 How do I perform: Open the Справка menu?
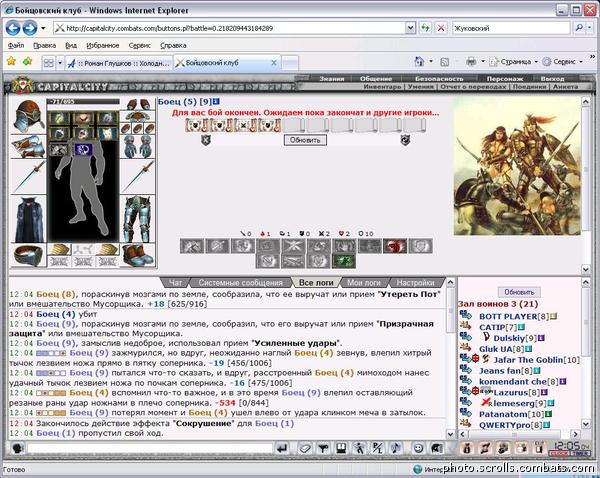tap(173, 45)
